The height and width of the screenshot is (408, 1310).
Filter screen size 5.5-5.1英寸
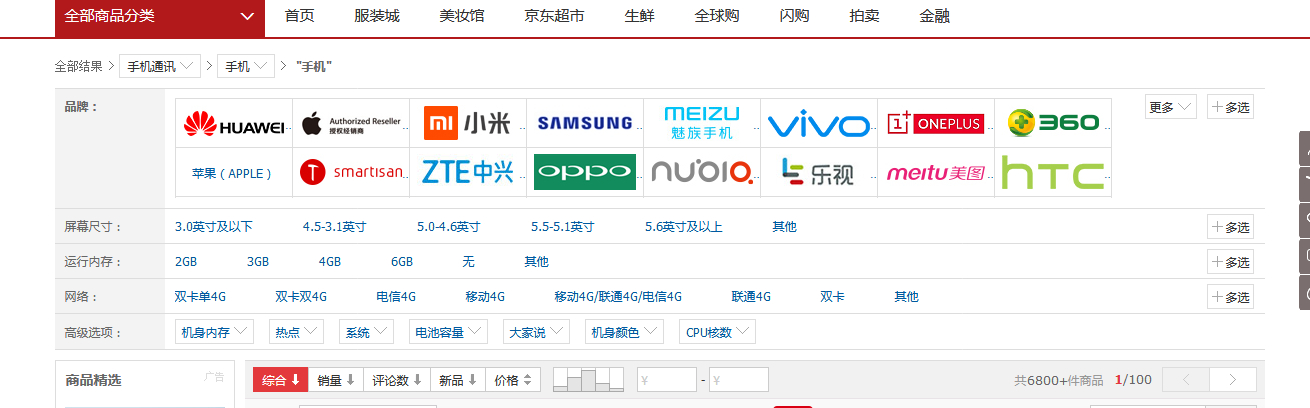pyautogui.click(x=562, y=227)
